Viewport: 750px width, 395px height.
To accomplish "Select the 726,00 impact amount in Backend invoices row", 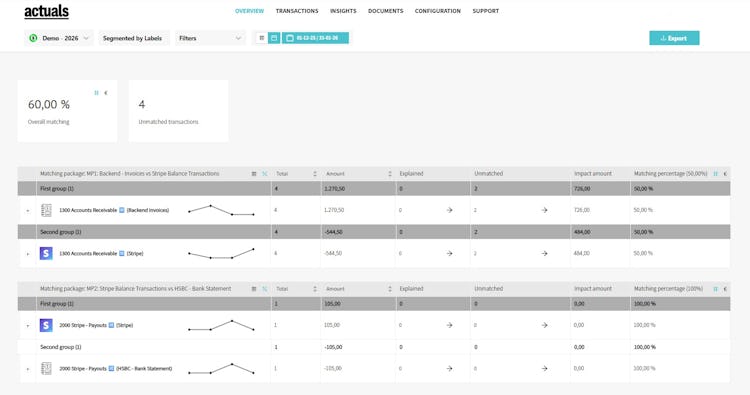I will click(x=582, y=210).
